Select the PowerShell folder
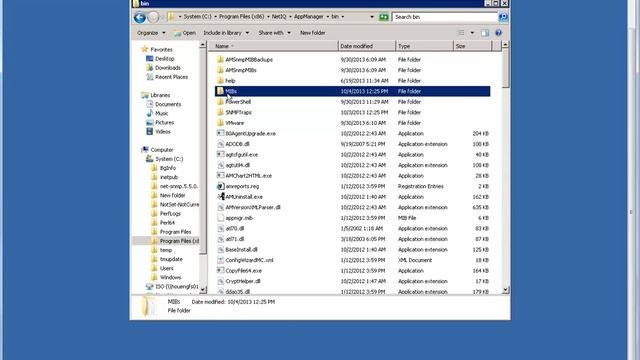Viewport: 640px width, 360px height. tap(238, 102)
